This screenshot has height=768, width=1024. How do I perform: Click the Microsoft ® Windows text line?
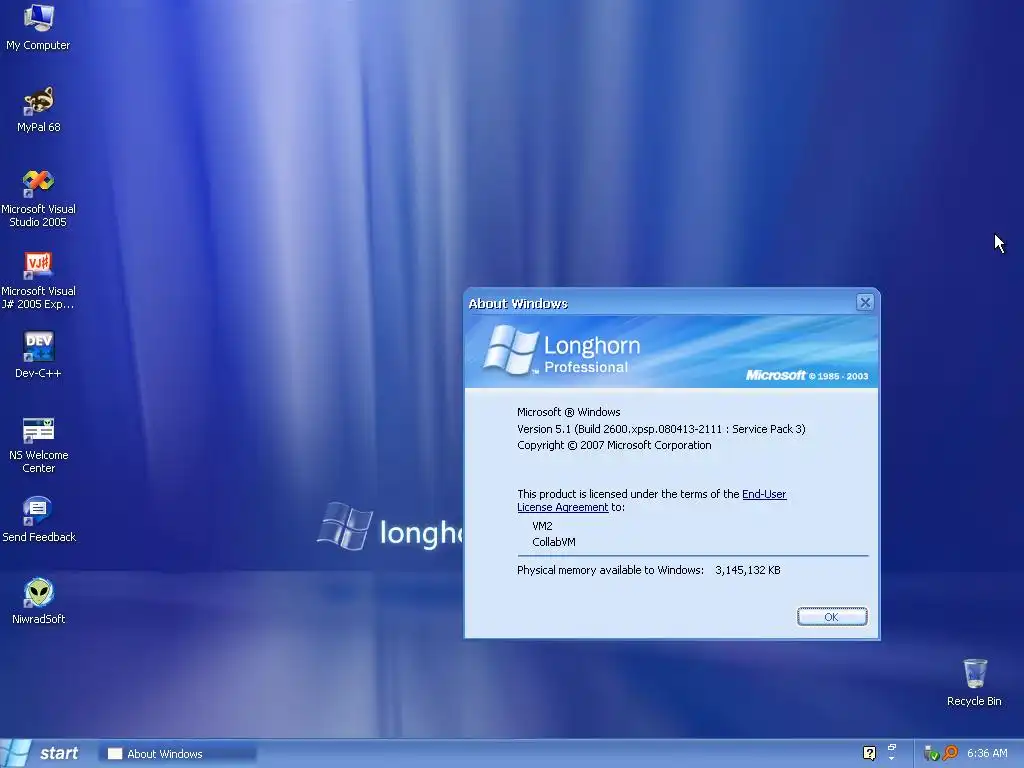(x=569, y=412)
